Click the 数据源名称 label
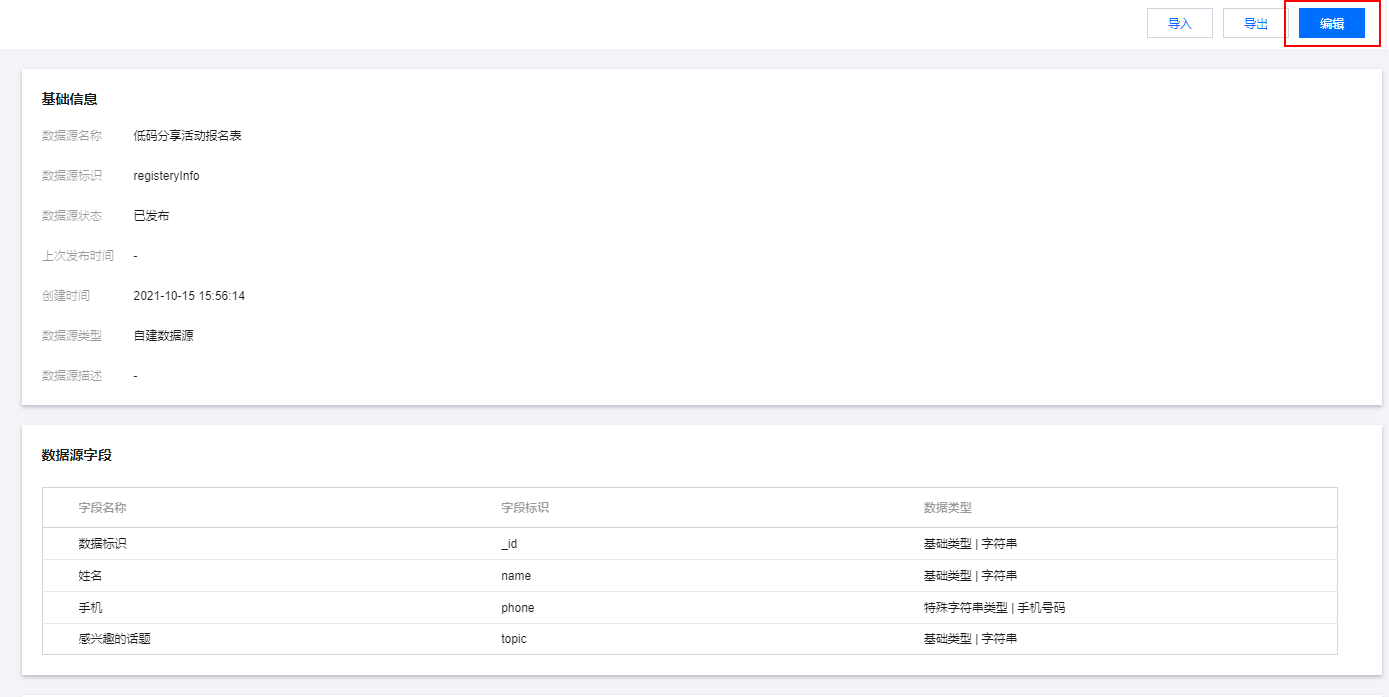 coord(72,135)
